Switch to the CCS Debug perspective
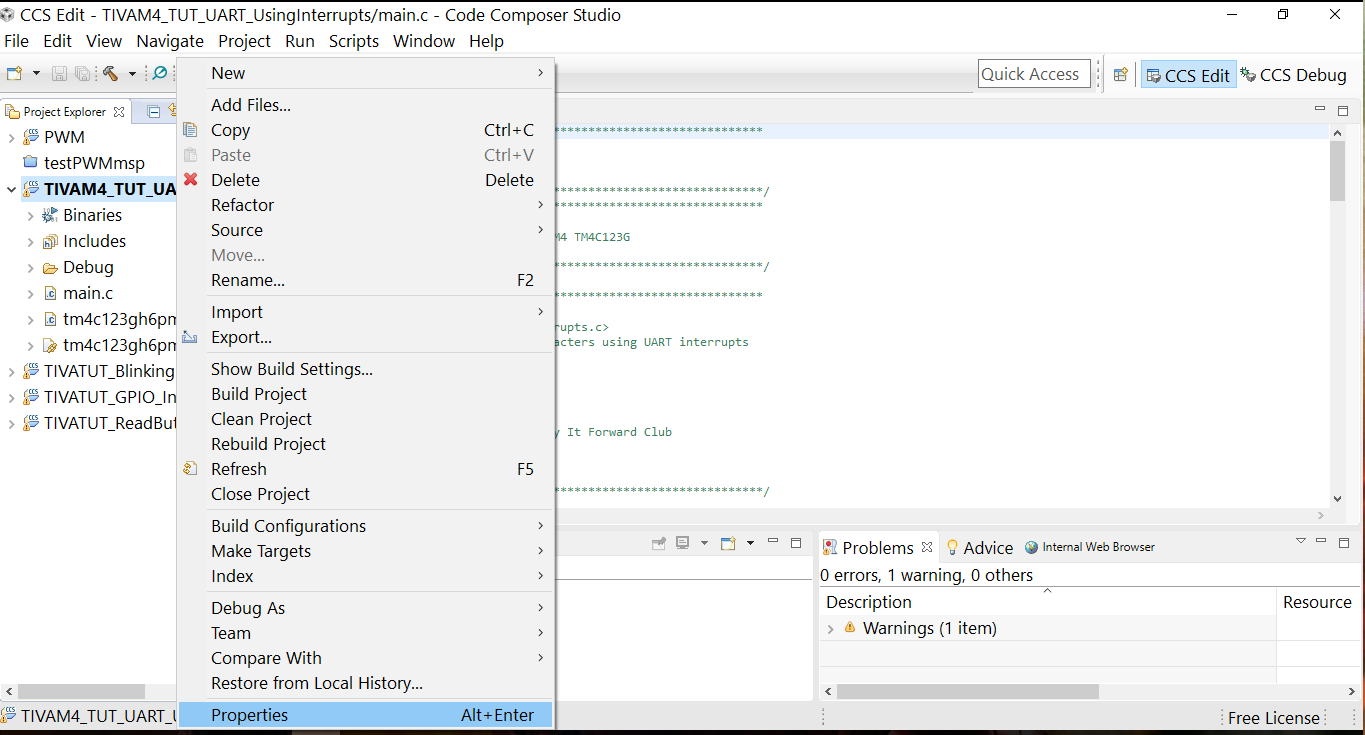This screenshot has height=735, width=1365. point(1293,75)
